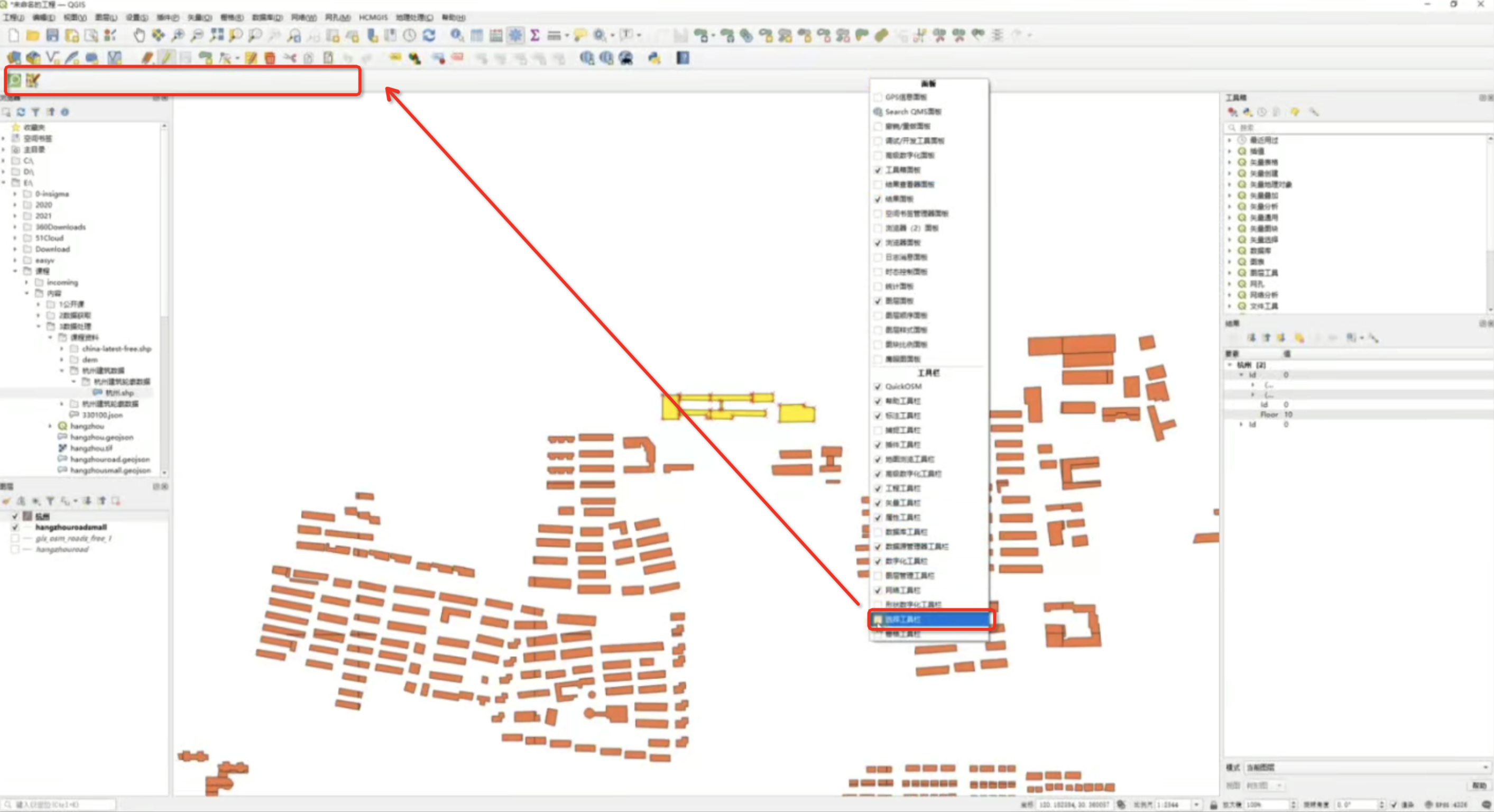Toggle QuickOSM toolbar checkbox in menu
The height and width of the screenshot is (812, 1494).
[878, 386]
